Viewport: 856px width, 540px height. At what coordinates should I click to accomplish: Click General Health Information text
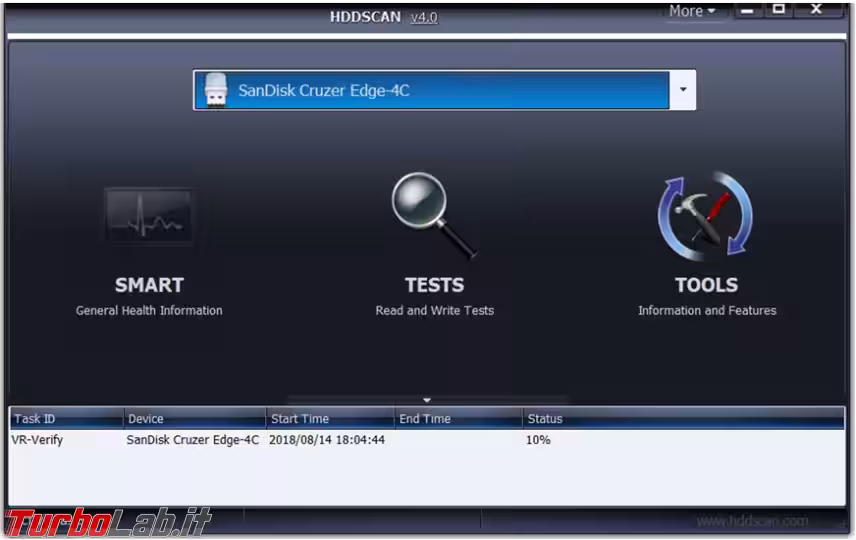[x=149, y=311]
